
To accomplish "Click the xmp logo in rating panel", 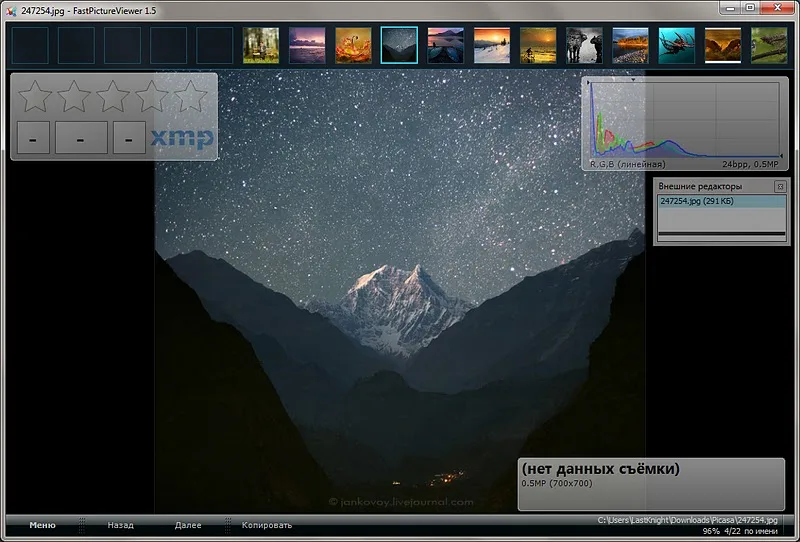I will [182, 138].
